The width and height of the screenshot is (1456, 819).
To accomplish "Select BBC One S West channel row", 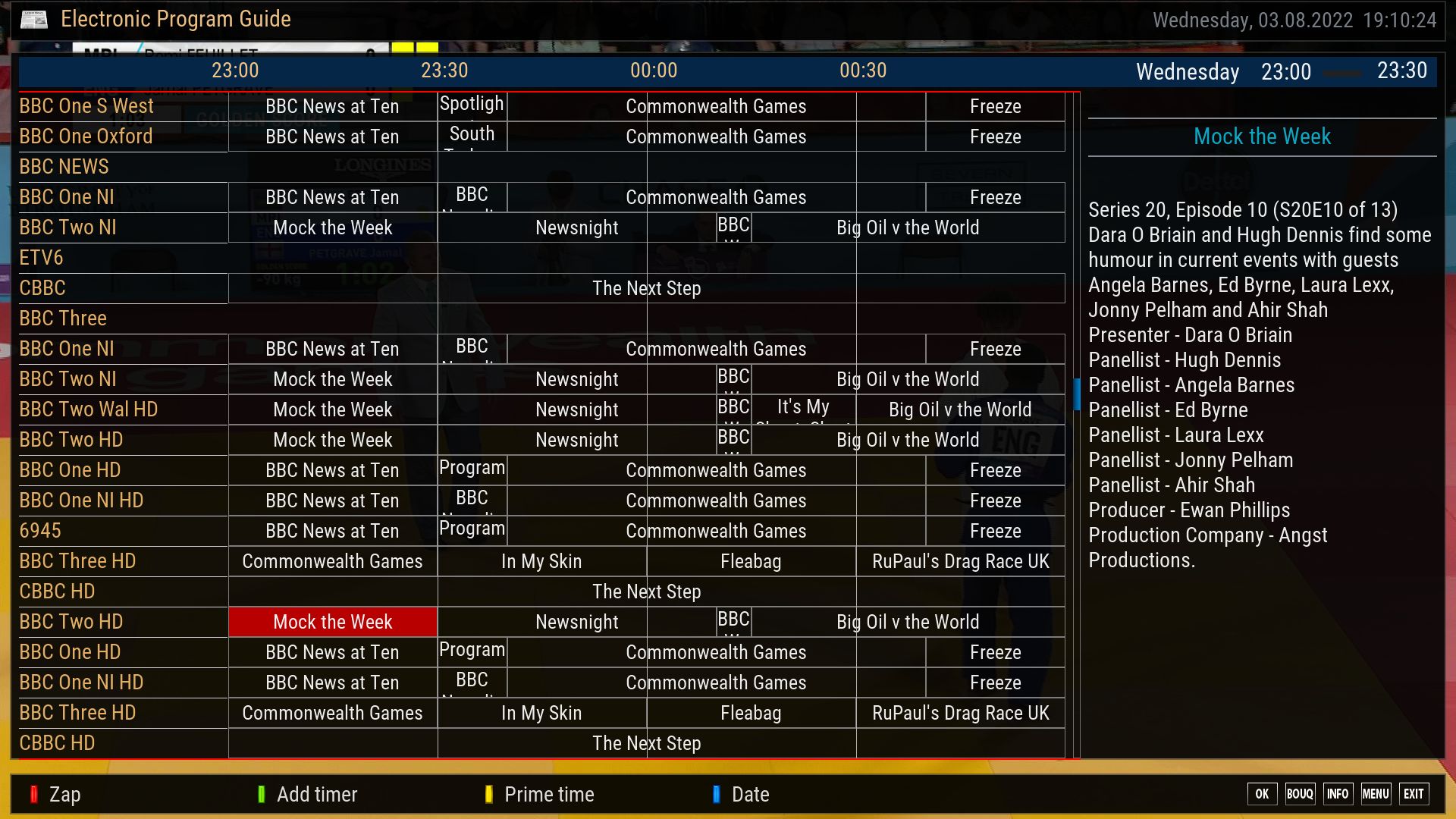I will click(x=86, y=106).
